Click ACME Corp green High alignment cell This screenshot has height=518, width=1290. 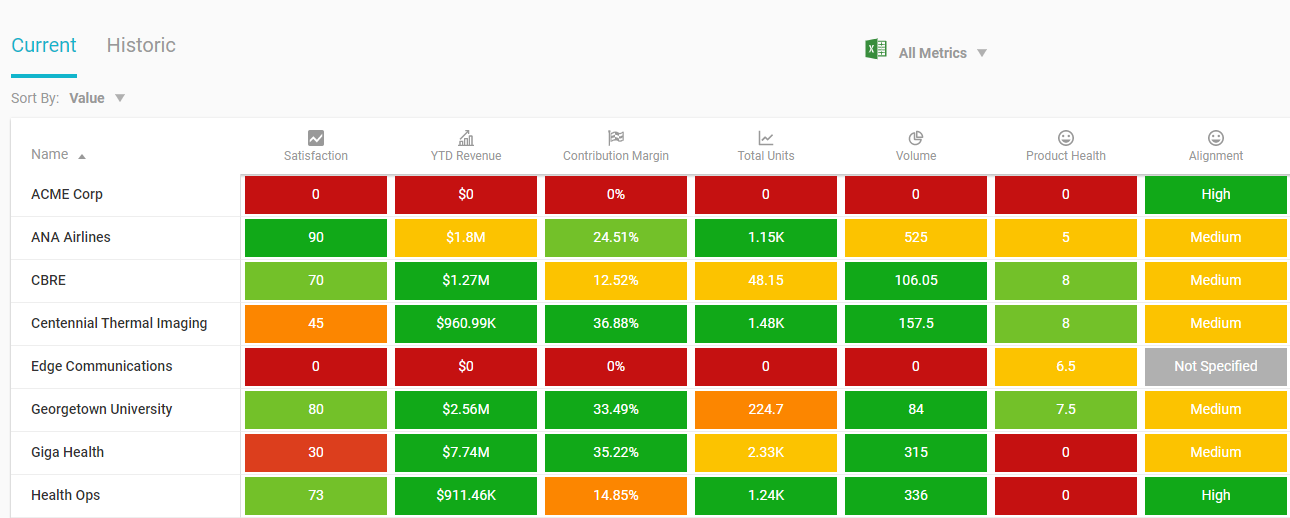1216,195
